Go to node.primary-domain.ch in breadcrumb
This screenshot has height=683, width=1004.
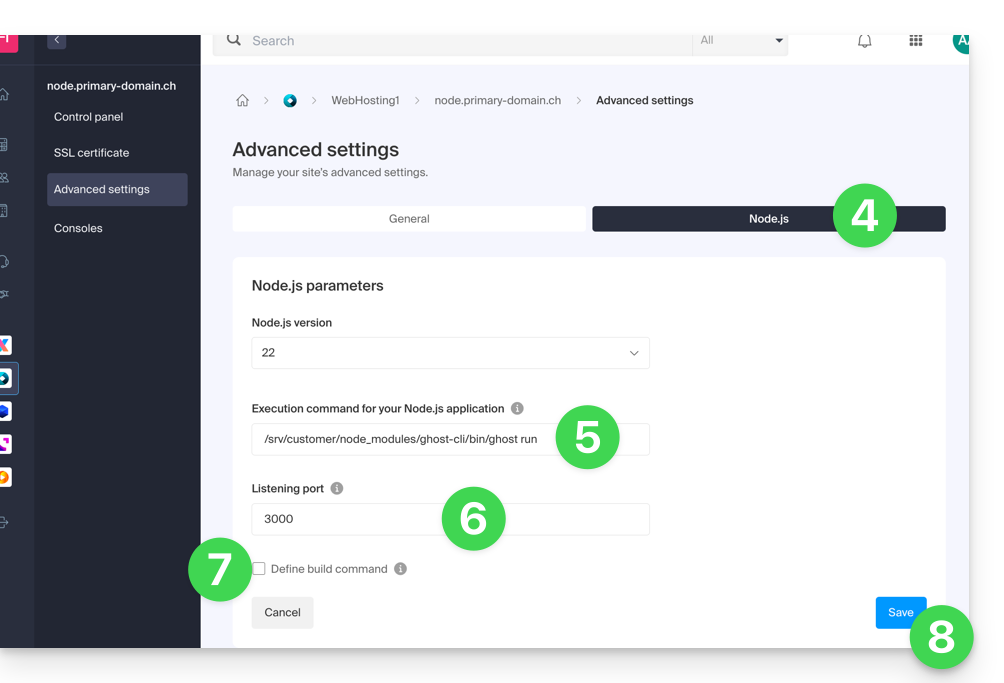coord(498,100)
